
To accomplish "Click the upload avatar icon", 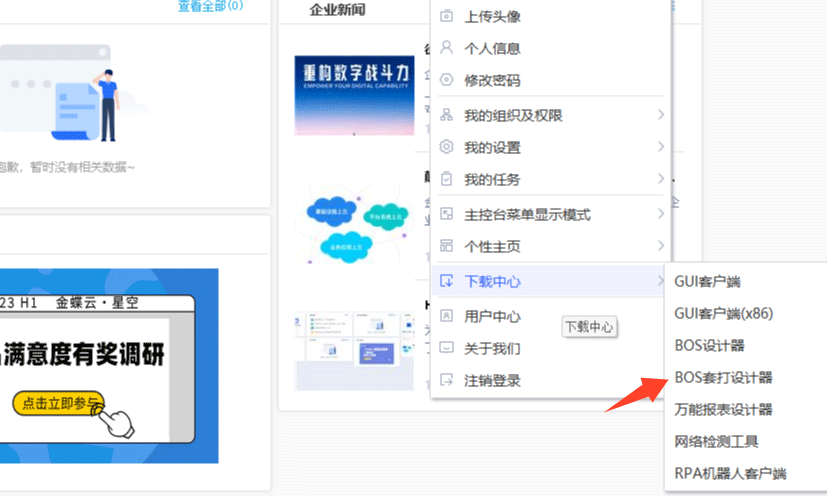I will tap(446, 16).
